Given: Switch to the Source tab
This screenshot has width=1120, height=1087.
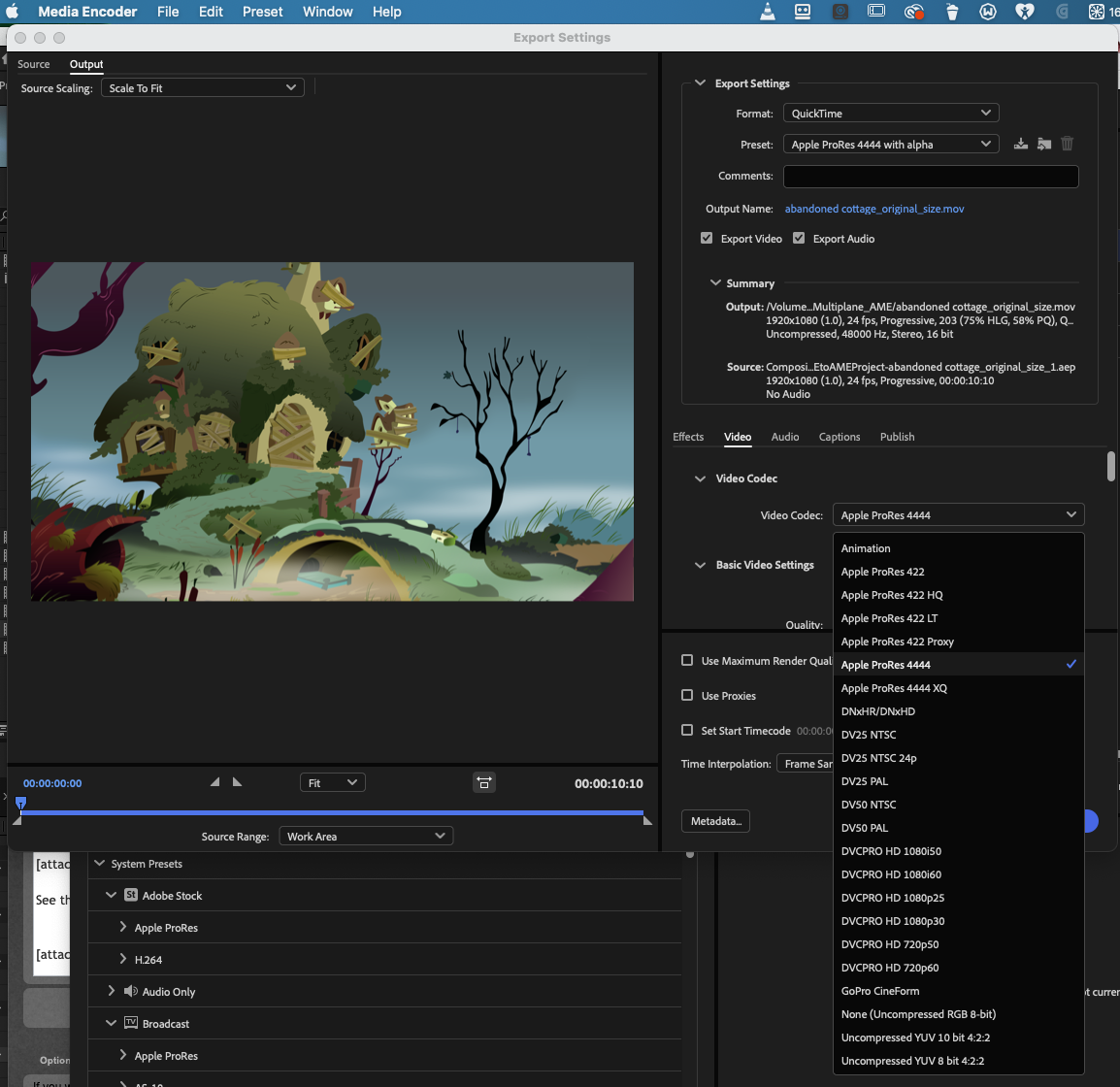Looking at the screenshot, I should (34, 63).
